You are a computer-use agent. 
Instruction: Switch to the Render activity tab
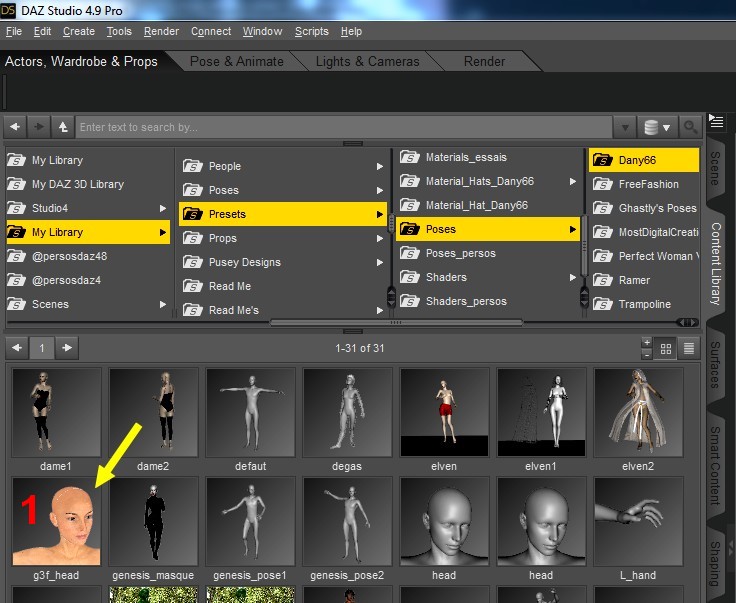click(484, 61)
